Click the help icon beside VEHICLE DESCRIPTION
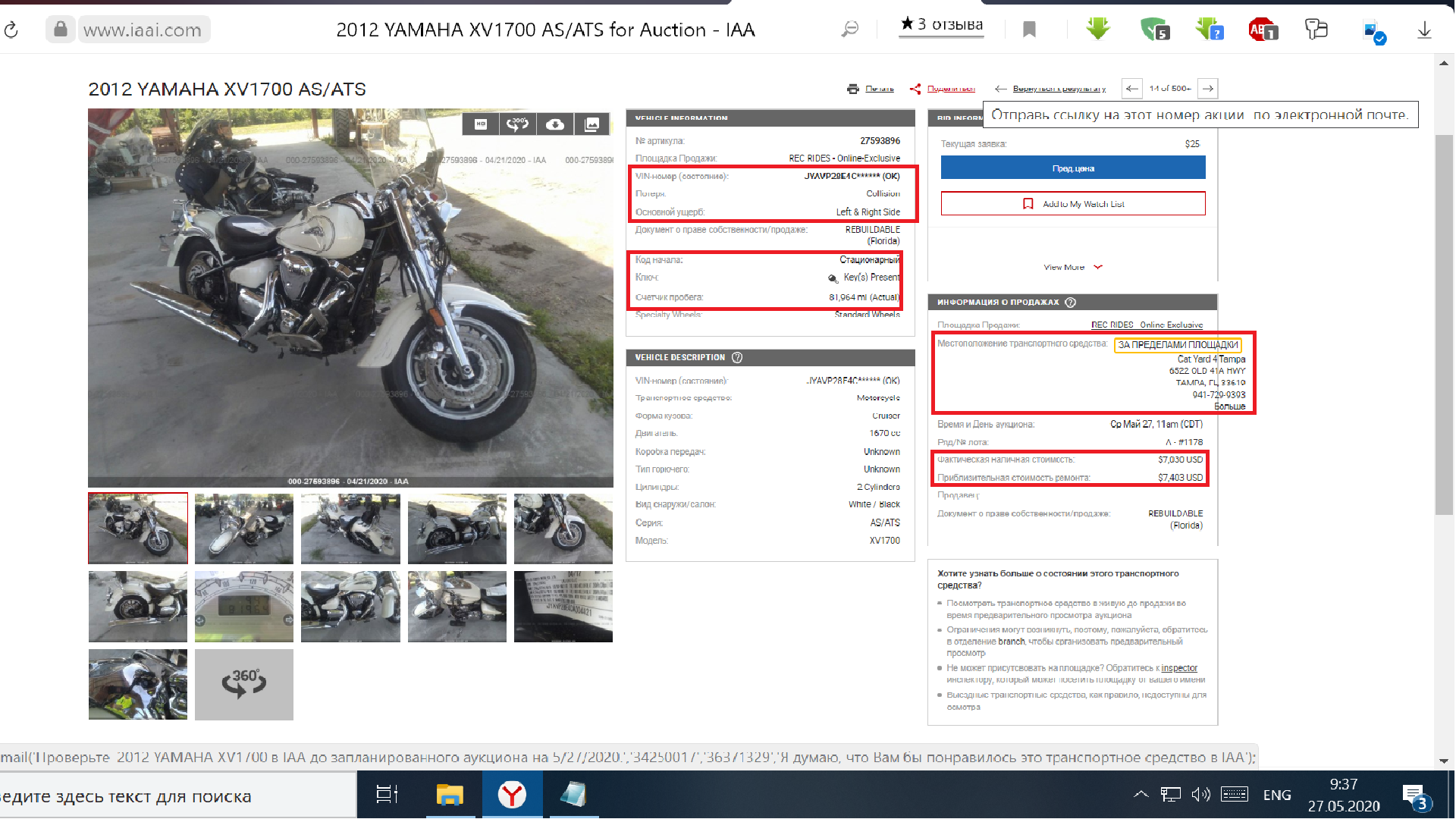Image resolution: width=1456 pixels, height=819 pixels. 737,357
